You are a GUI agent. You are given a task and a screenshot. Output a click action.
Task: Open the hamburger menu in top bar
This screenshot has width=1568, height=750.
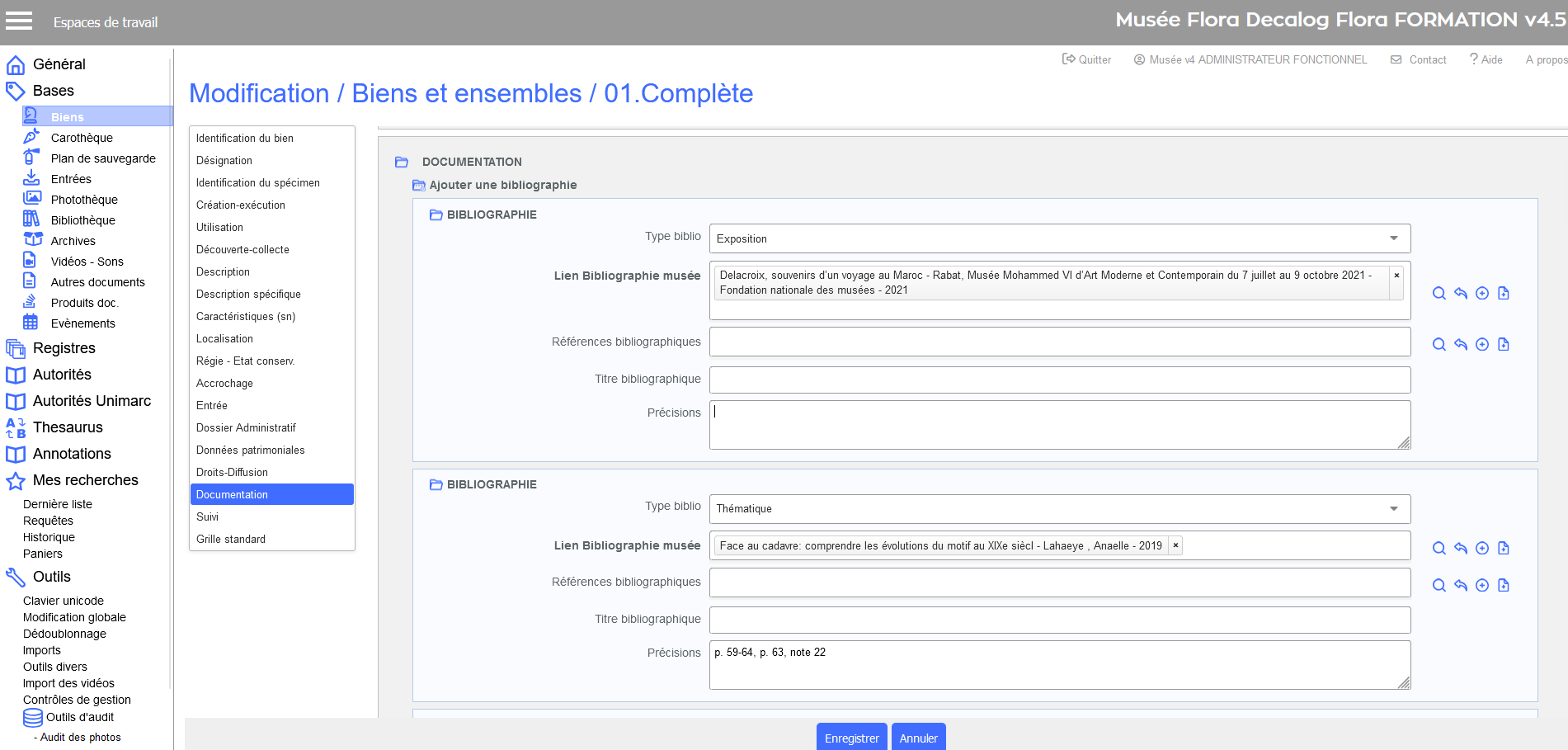tap(18, 21)
